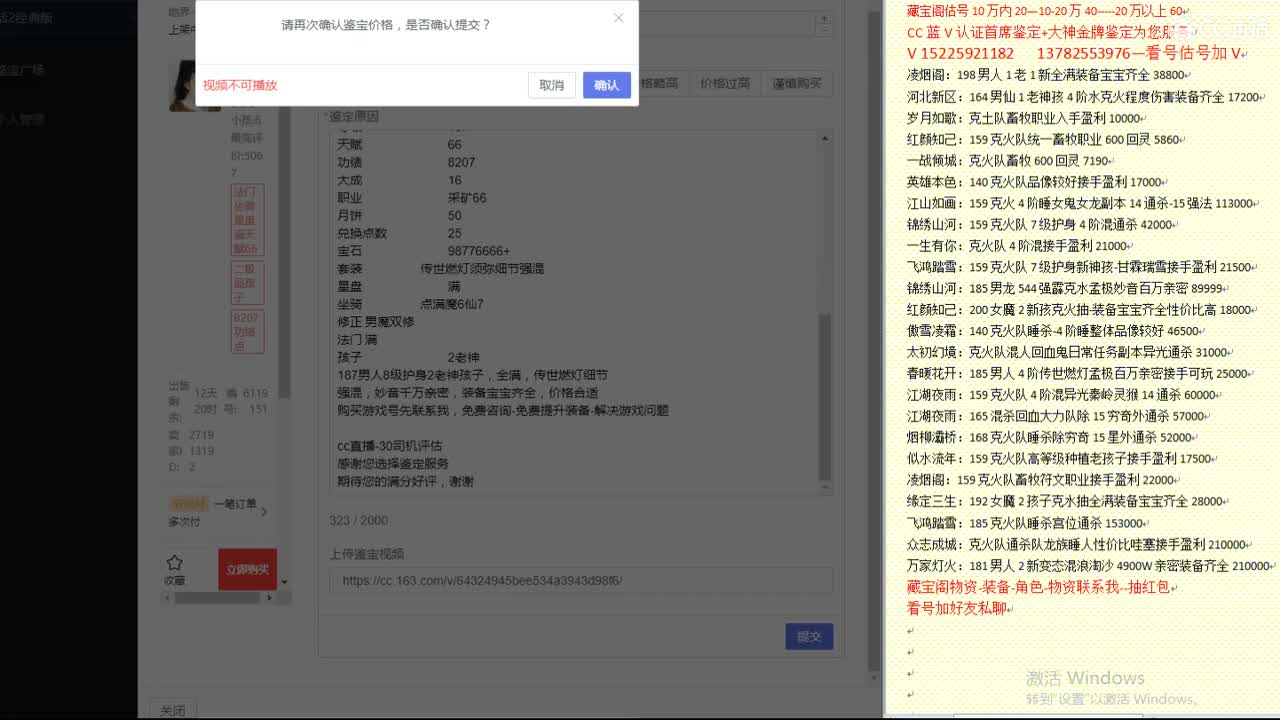Click the 万家灯火 181男人 210000 listing
This screenshot has width=1280, height=720.
coord(1090,566)
